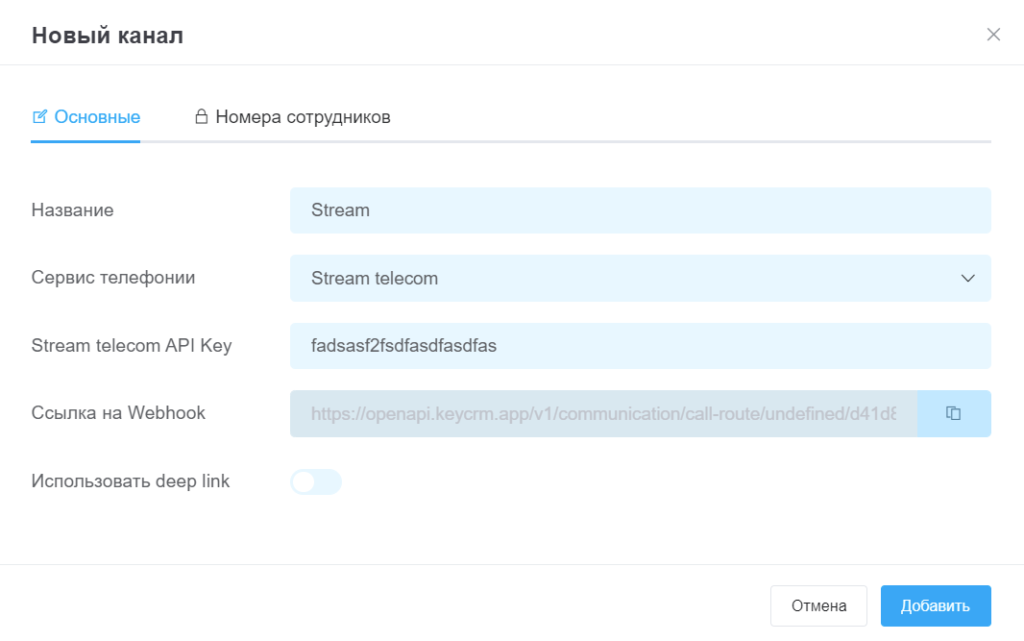The width and height of the screenshot is (1024, 641).
Task: Click the Ссылка на Webhook label
Action: 118,413
